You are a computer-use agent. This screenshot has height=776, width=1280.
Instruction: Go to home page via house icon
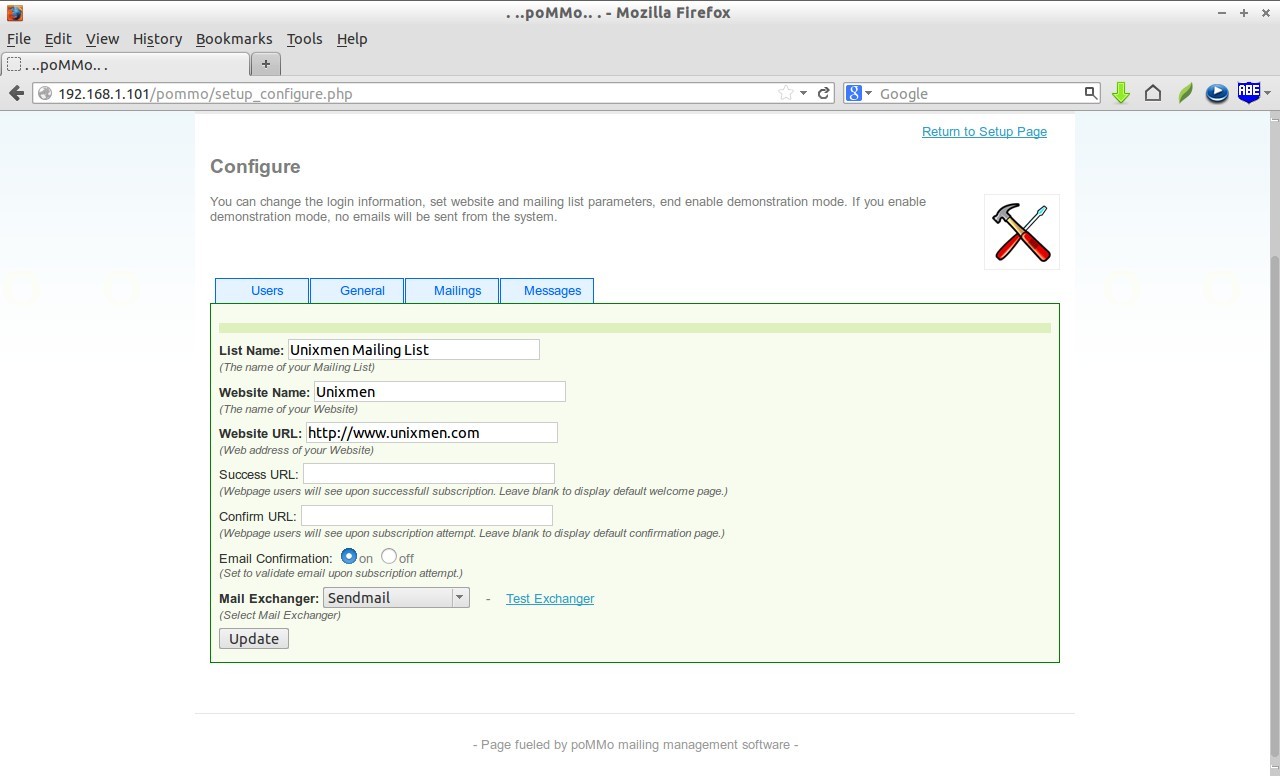point(1153,93)
